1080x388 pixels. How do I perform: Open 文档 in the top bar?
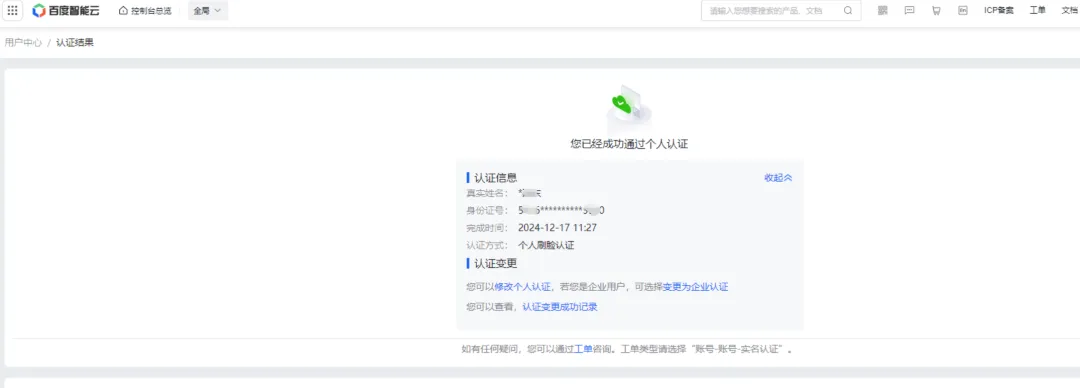coord(1070,10)
